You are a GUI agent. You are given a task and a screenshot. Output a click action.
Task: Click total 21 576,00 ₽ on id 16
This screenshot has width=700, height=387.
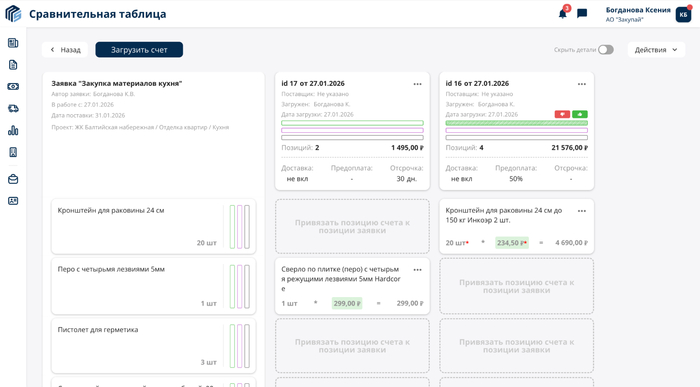570,148
